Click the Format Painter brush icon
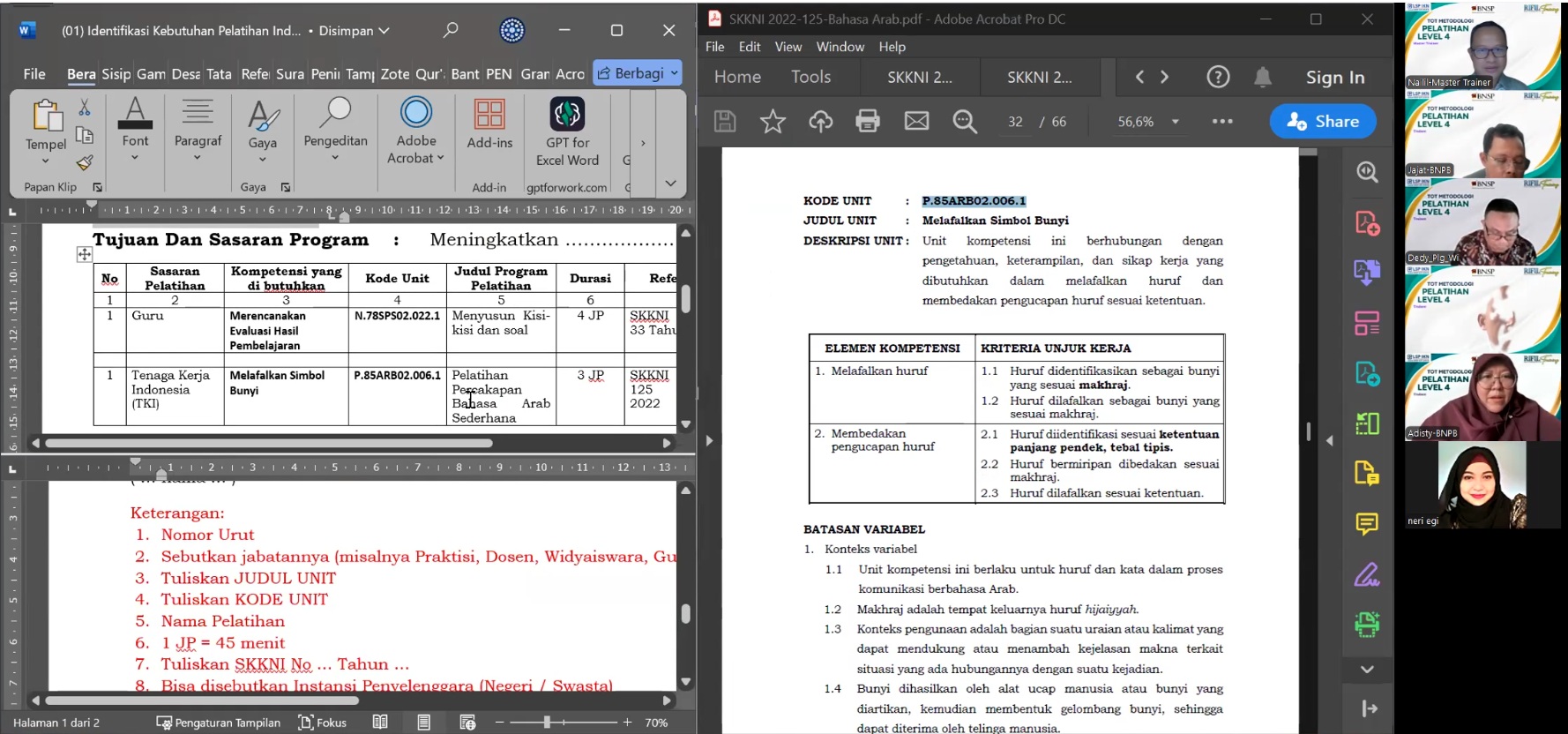The image size is (1568, 734). (x=85, y=163)
